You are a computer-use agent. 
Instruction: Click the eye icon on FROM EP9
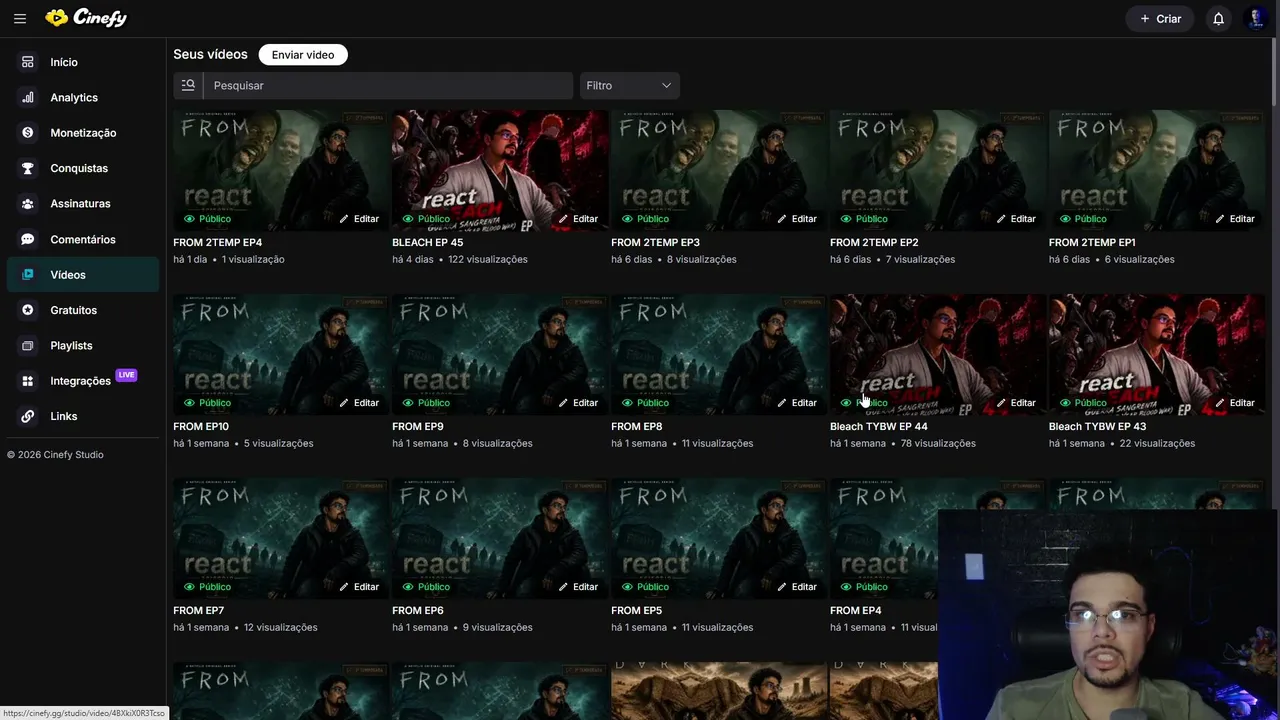[x=408, y=403]
